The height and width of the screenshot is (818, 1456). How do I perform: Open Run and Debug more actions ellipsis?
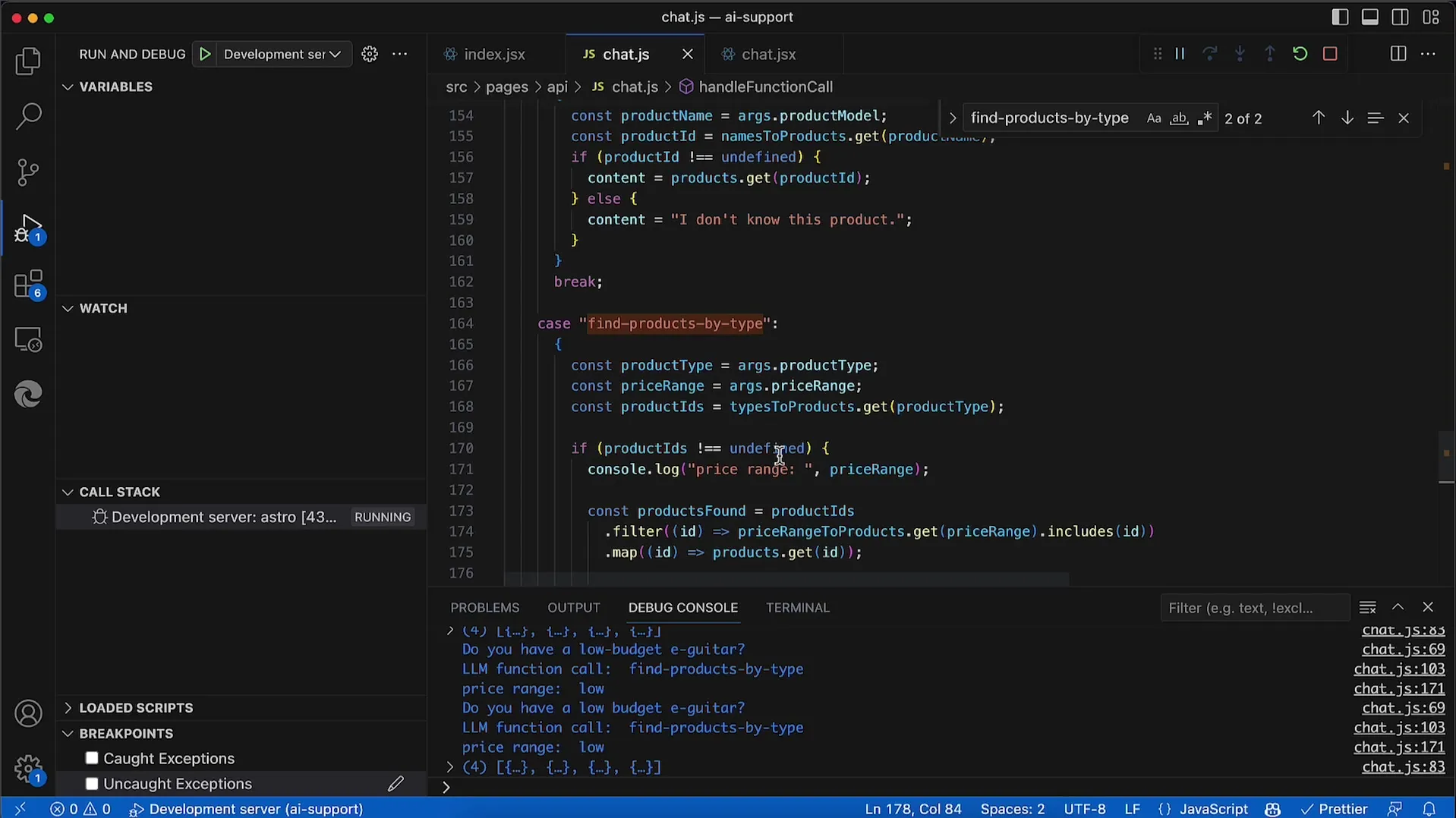400,54
